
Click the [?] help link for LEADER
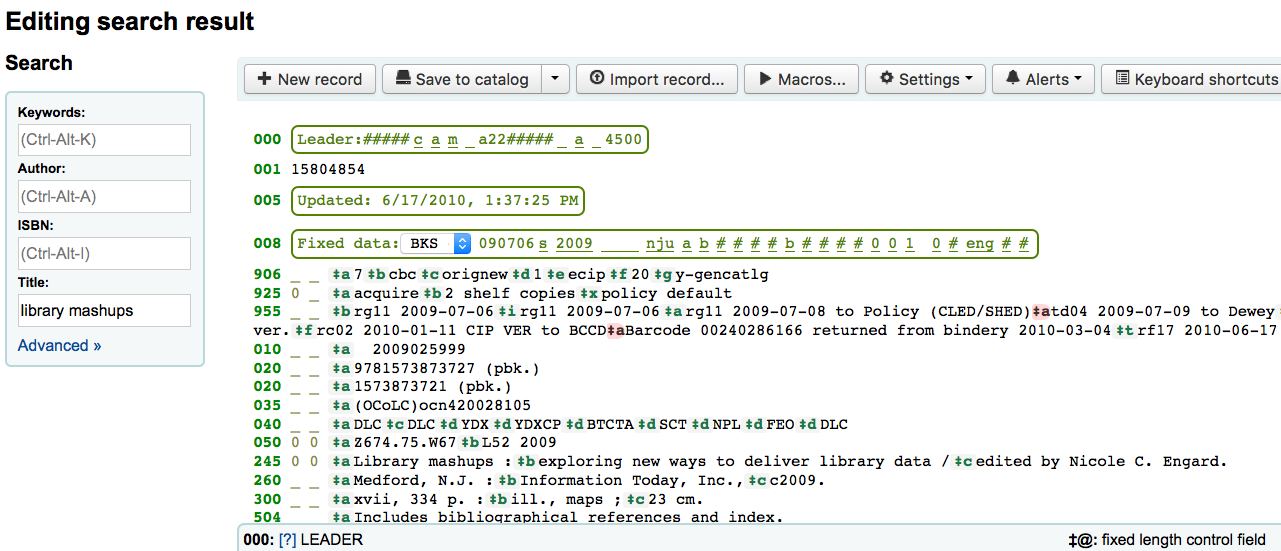[x=287, y=540]
